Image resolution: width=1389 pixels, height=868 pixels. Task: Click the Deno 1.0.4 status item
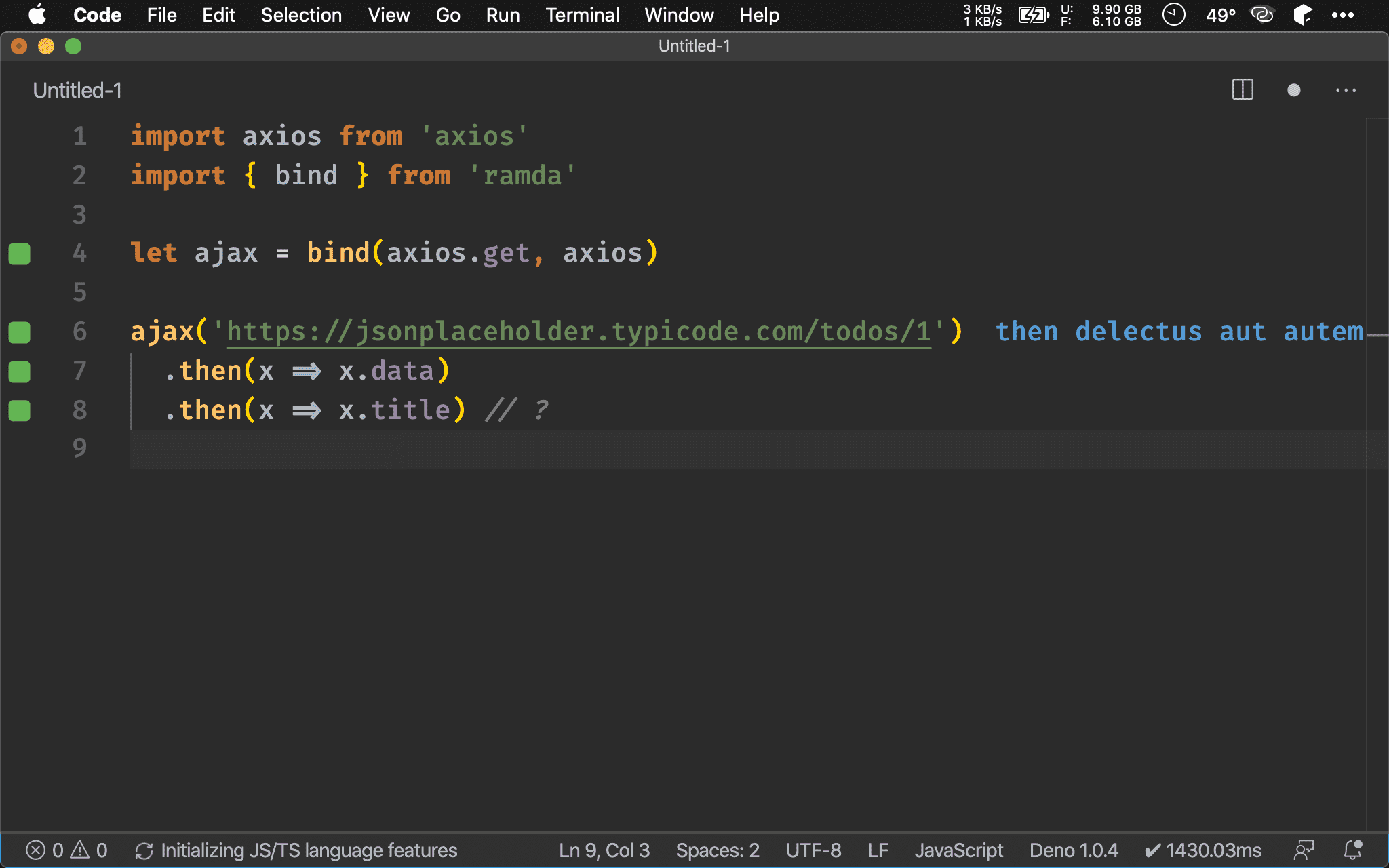[1074, 850]
